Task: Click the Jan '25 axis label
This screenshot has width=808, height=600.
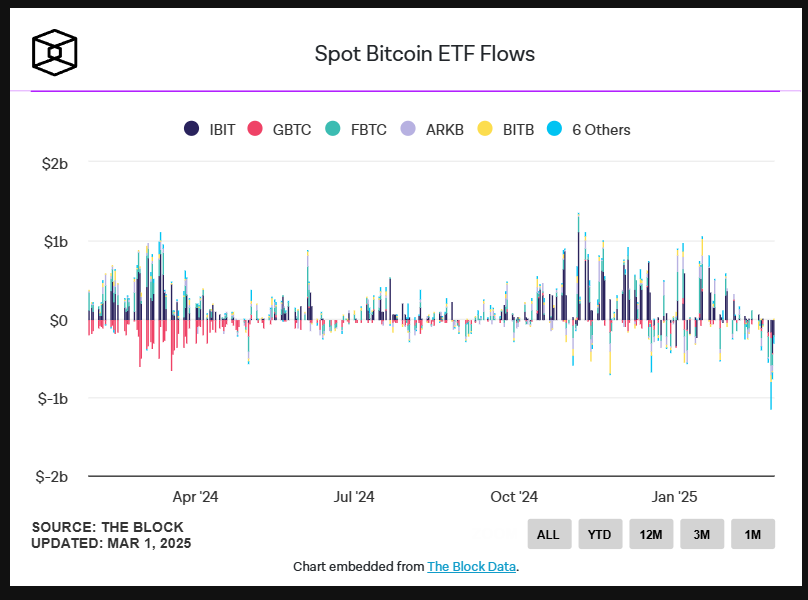Action: coord(675,496)
